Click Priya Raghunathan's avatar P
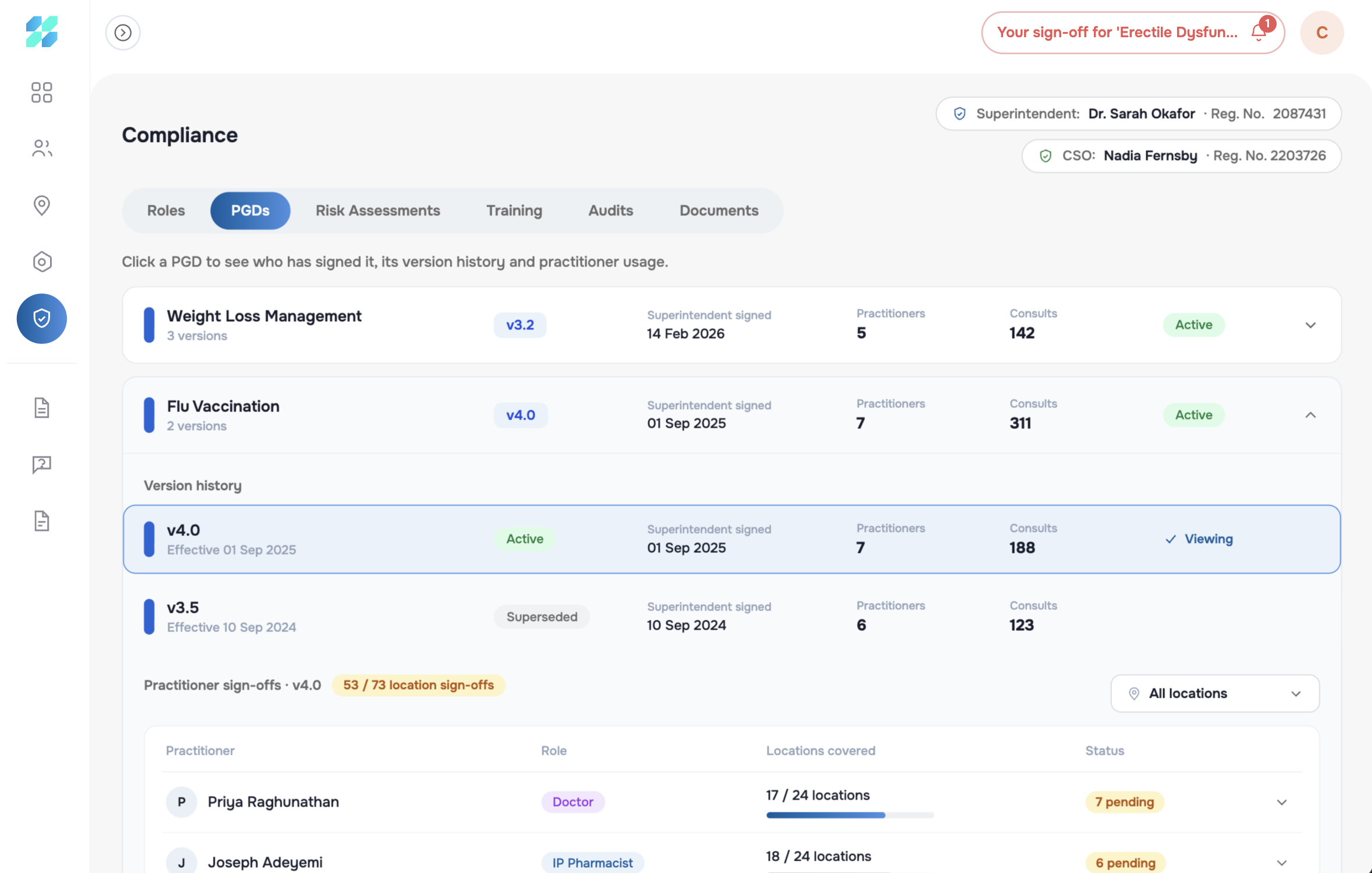Screen dimensions: 1372x873 coord(182,801)
